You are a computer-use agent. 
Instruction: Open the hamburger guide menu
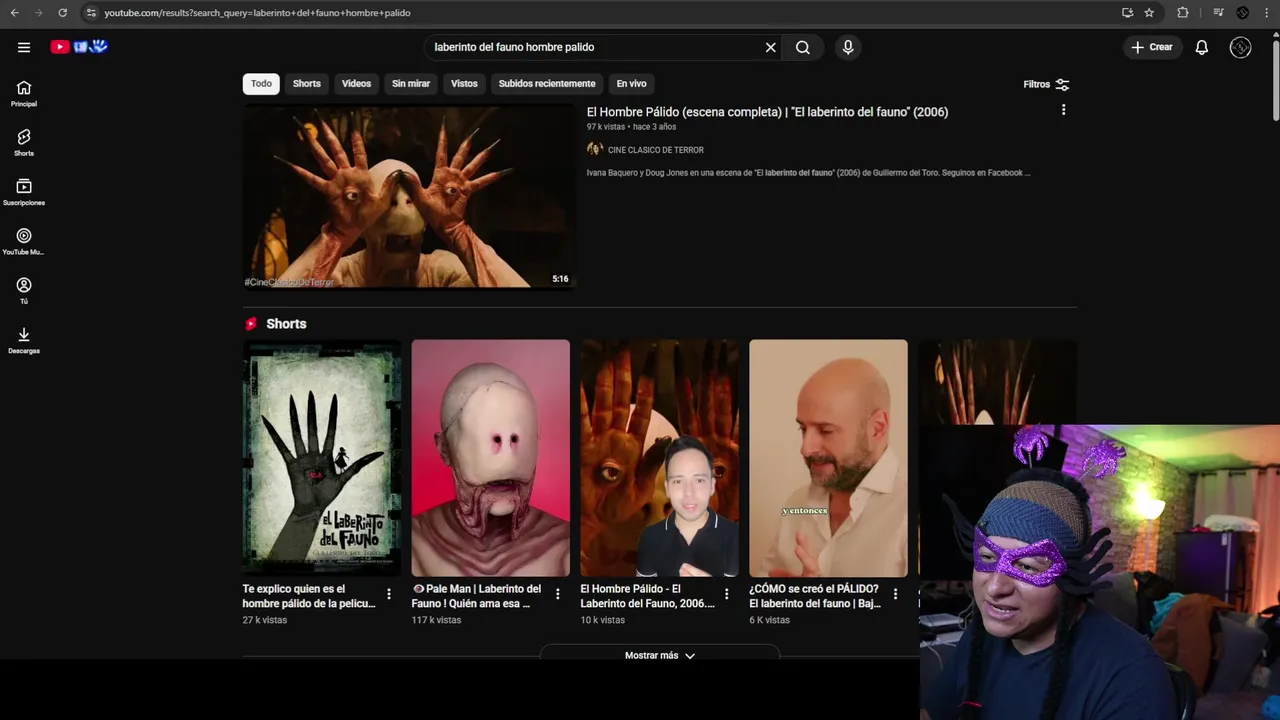(24, 47)
